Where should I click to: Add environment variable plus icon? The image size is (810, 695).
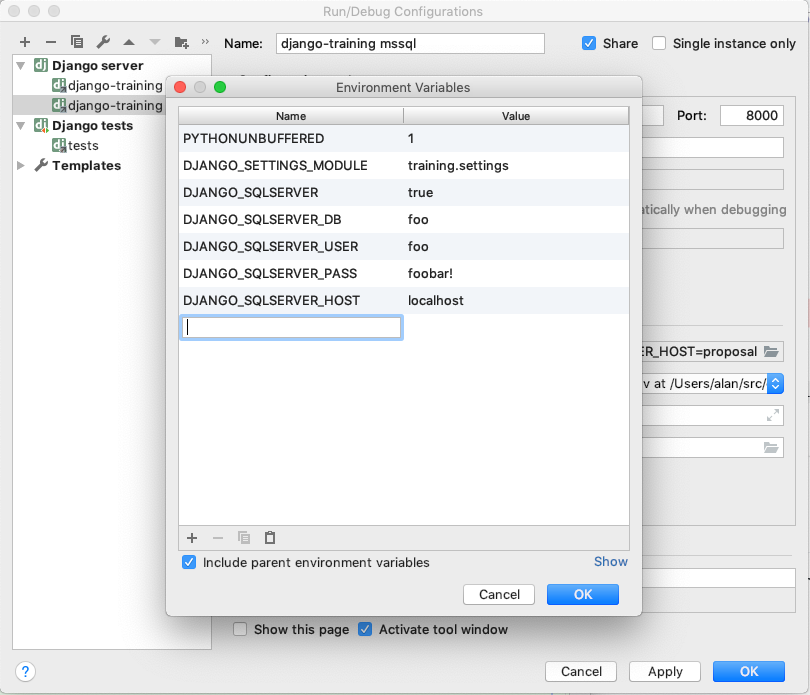(x=192, y=538)
